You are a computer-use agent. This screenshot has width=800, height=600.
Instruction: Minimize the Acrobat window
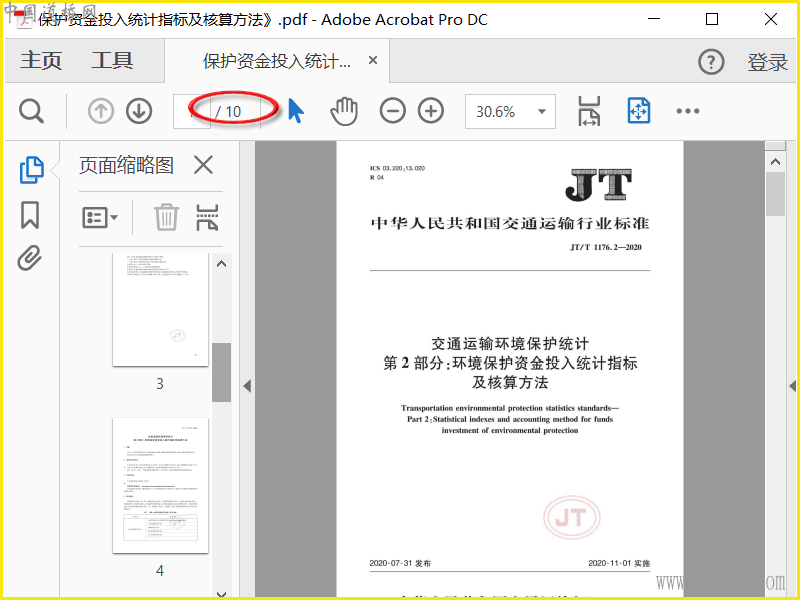point(654,19)
